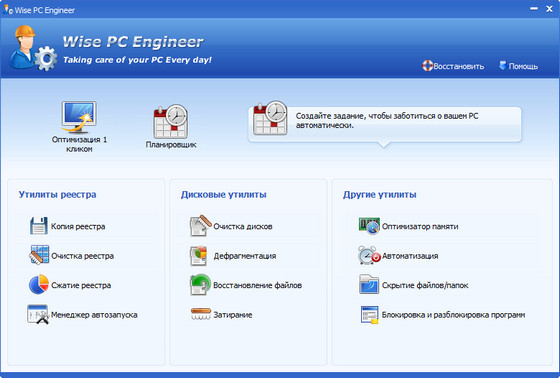Image resolution: width=560 pixels, height=378 pixels.
Task: Click the Автоматизация alarm clock icon
Action: pyautogui.click(x=369, y=255)
